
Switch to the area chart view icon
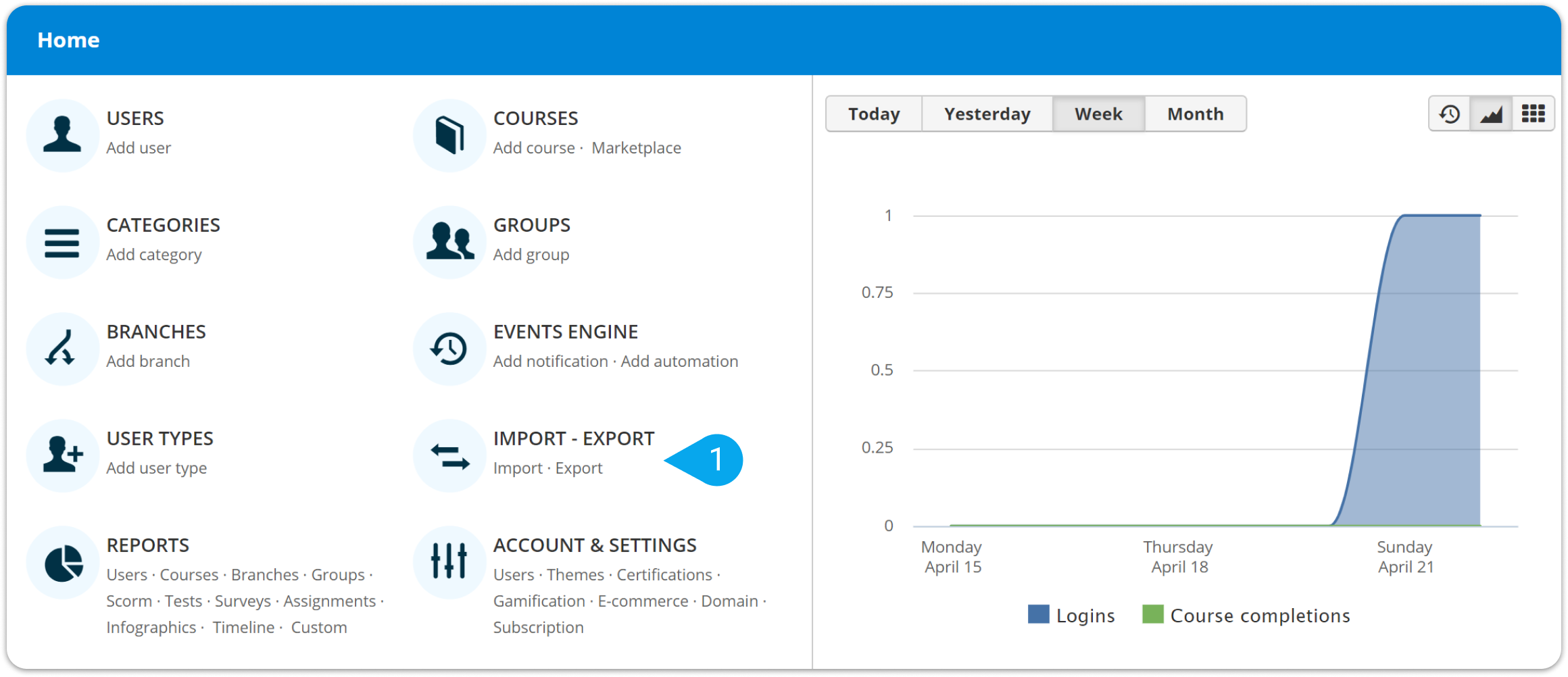point(1492,114)
